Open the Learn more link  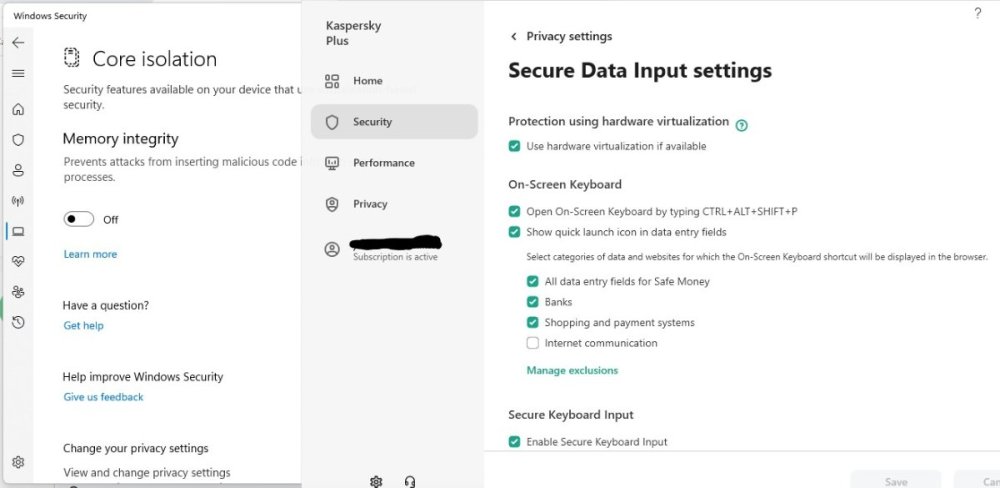pyautogui.click(x=90, y=254)
